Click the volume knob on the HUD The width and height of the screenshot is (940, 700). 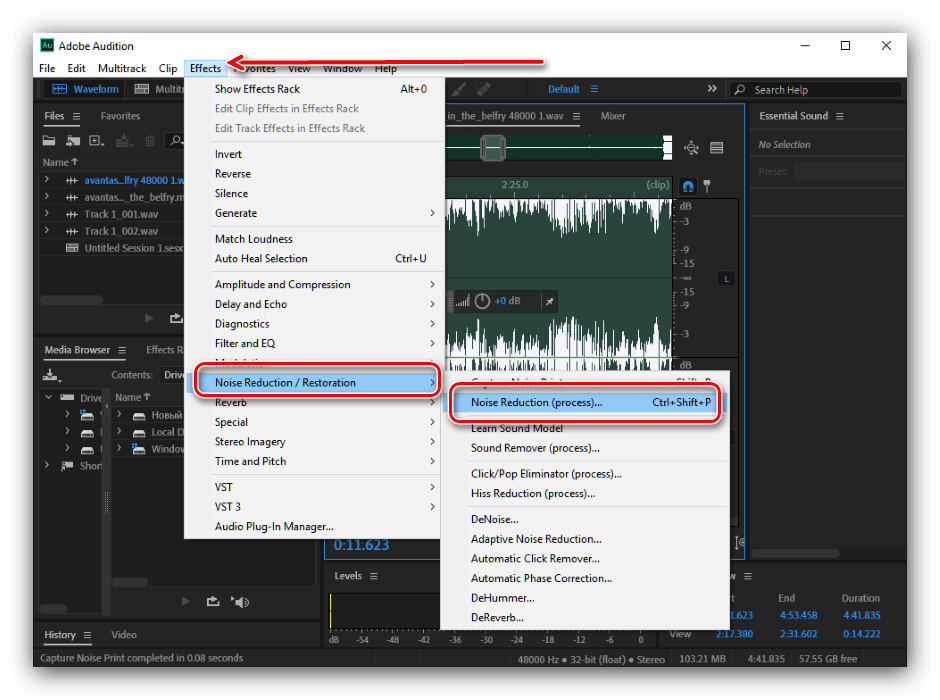(482, 301)
